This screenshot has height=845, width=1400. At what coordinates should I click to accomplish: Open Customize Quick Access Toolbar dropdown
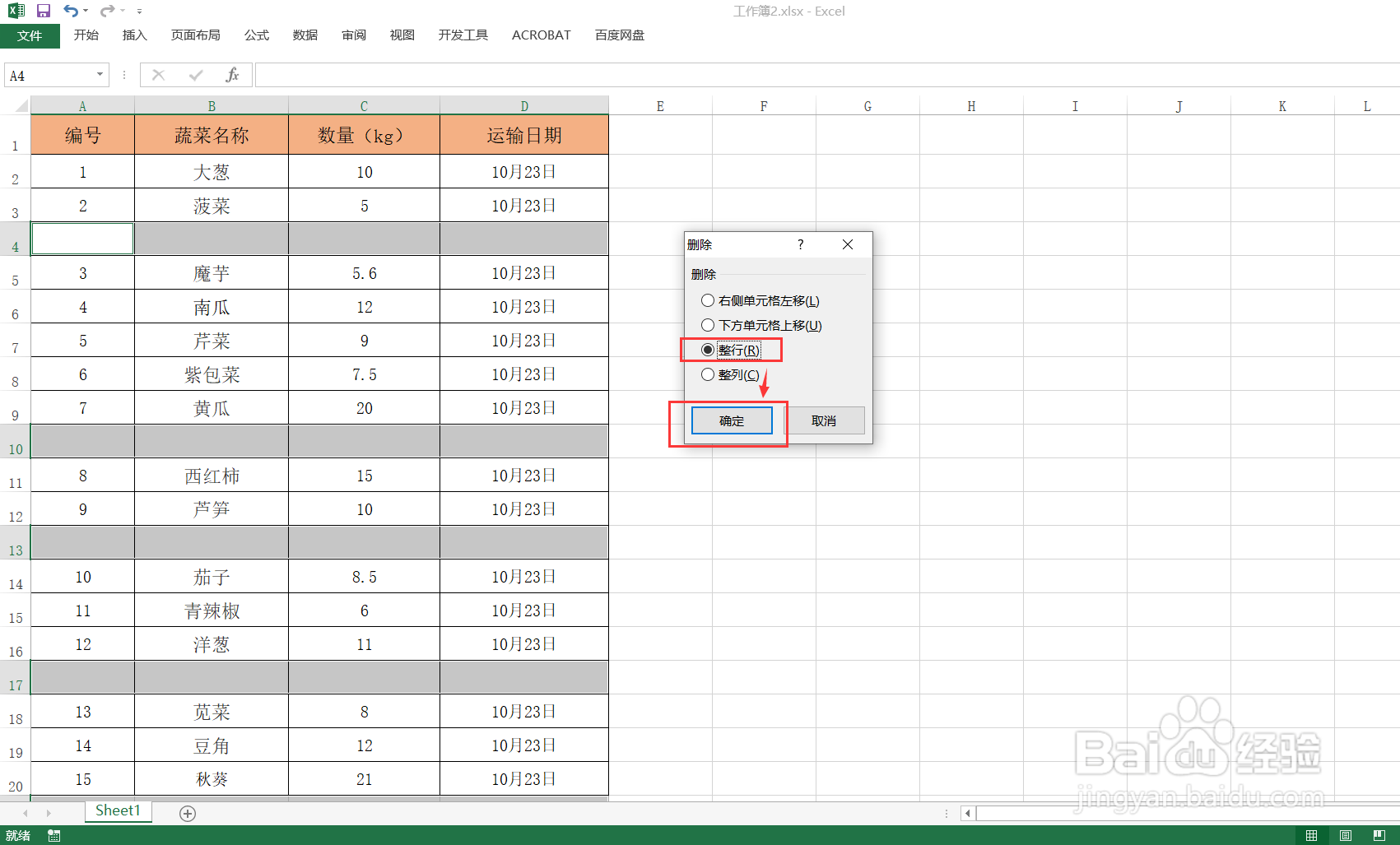139,12
